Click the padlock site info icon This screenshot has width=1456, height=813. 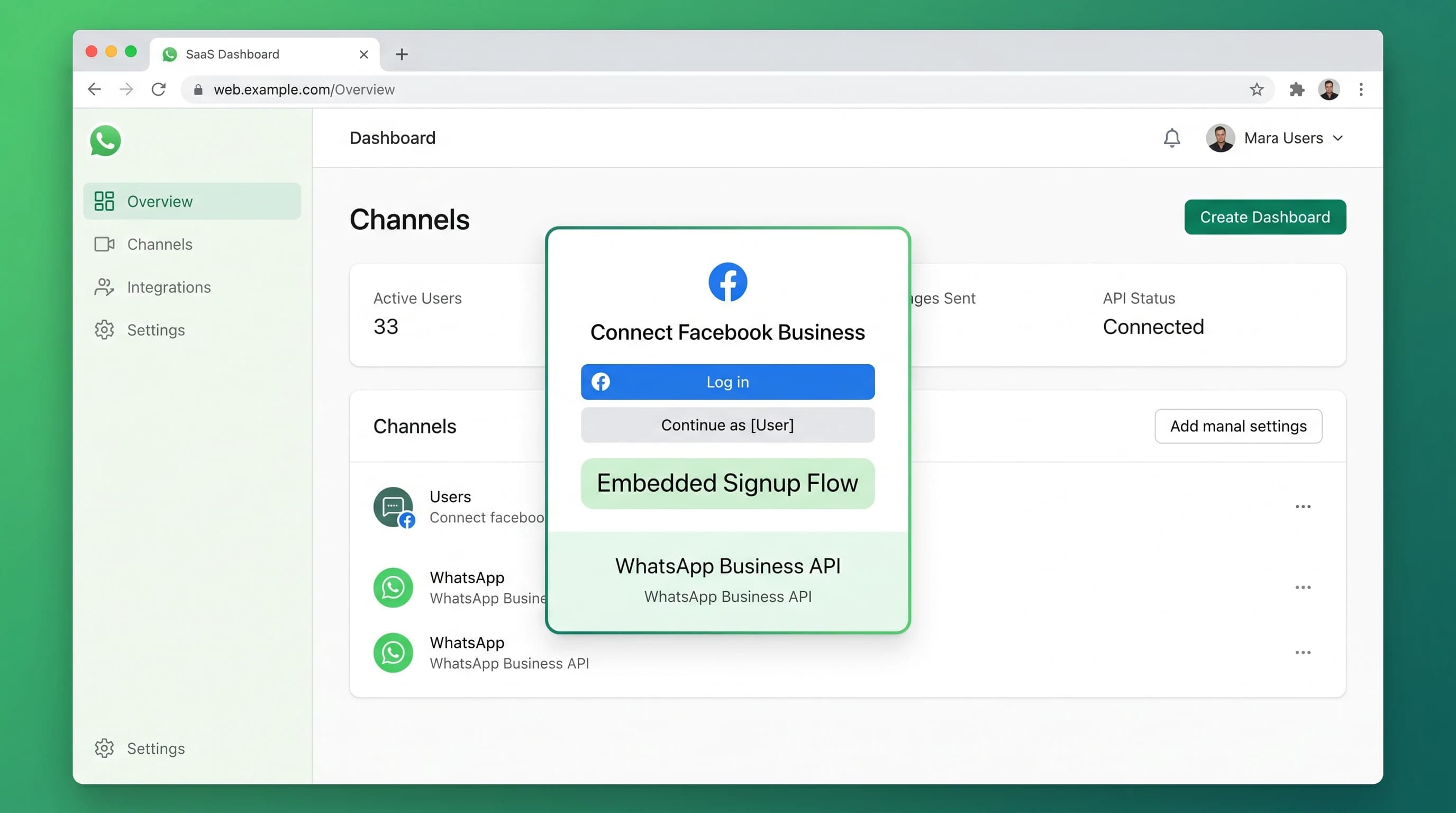point(198,89)
